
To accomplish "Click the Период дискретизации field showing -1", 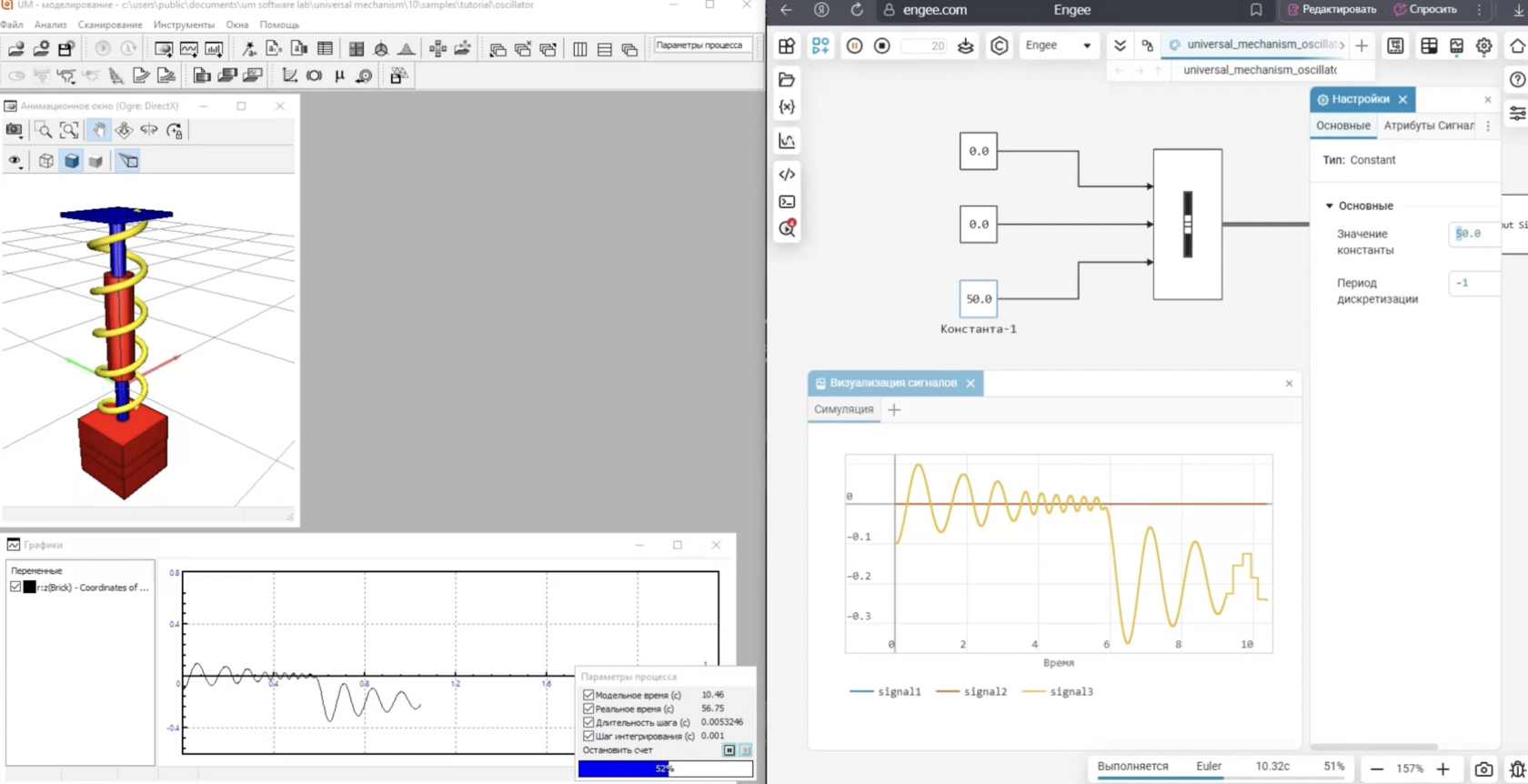I will [1473, 283].
